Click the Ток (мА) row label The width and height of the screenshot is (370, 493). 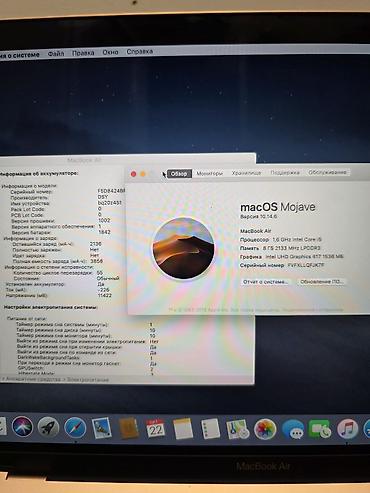pyautogui.click(x=16, y=290)
